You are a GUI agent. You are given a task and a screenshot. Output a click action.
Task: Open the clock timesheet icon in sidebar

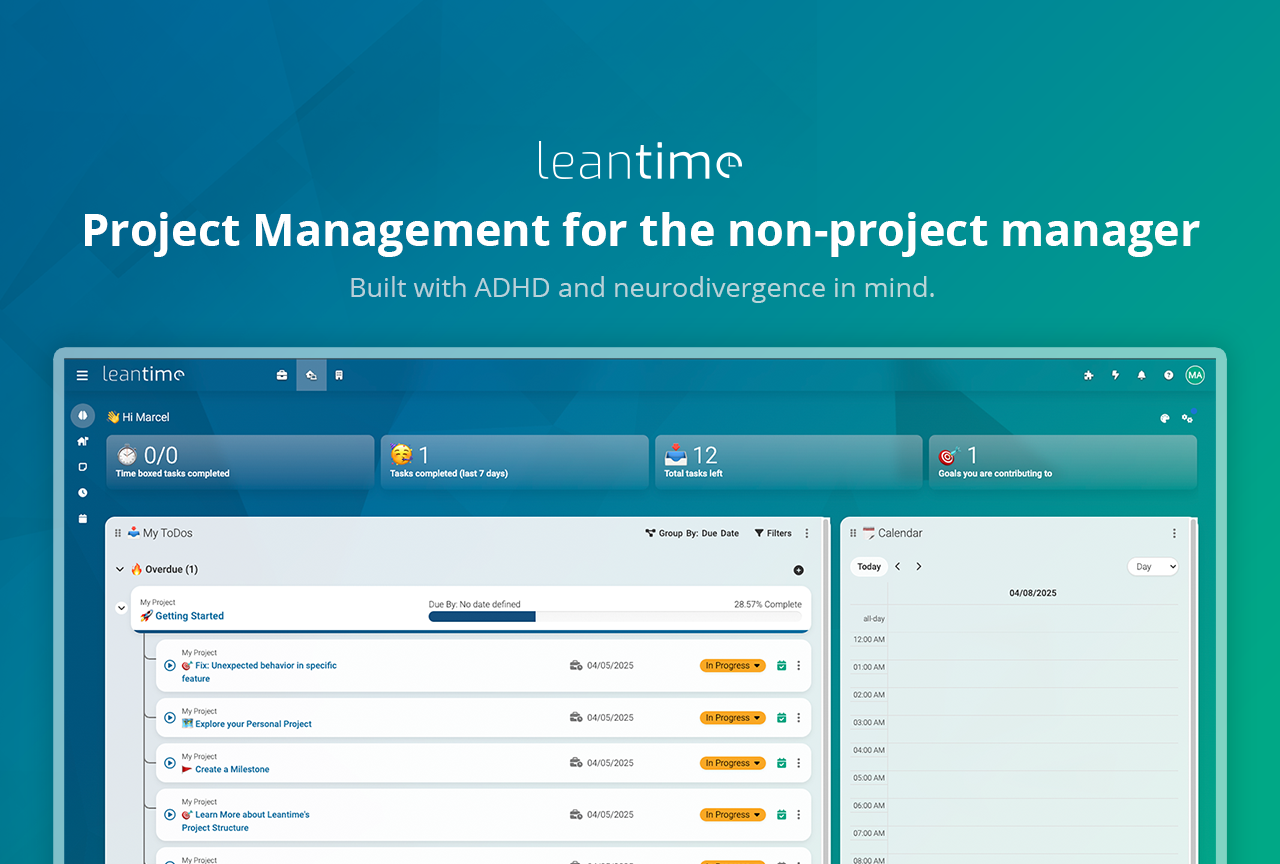point(83,493)
